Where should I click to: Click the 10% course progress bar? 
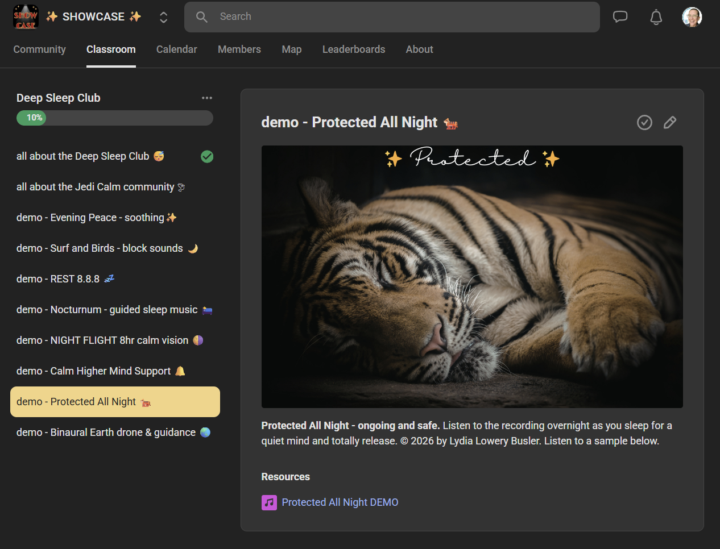(114, 118)
